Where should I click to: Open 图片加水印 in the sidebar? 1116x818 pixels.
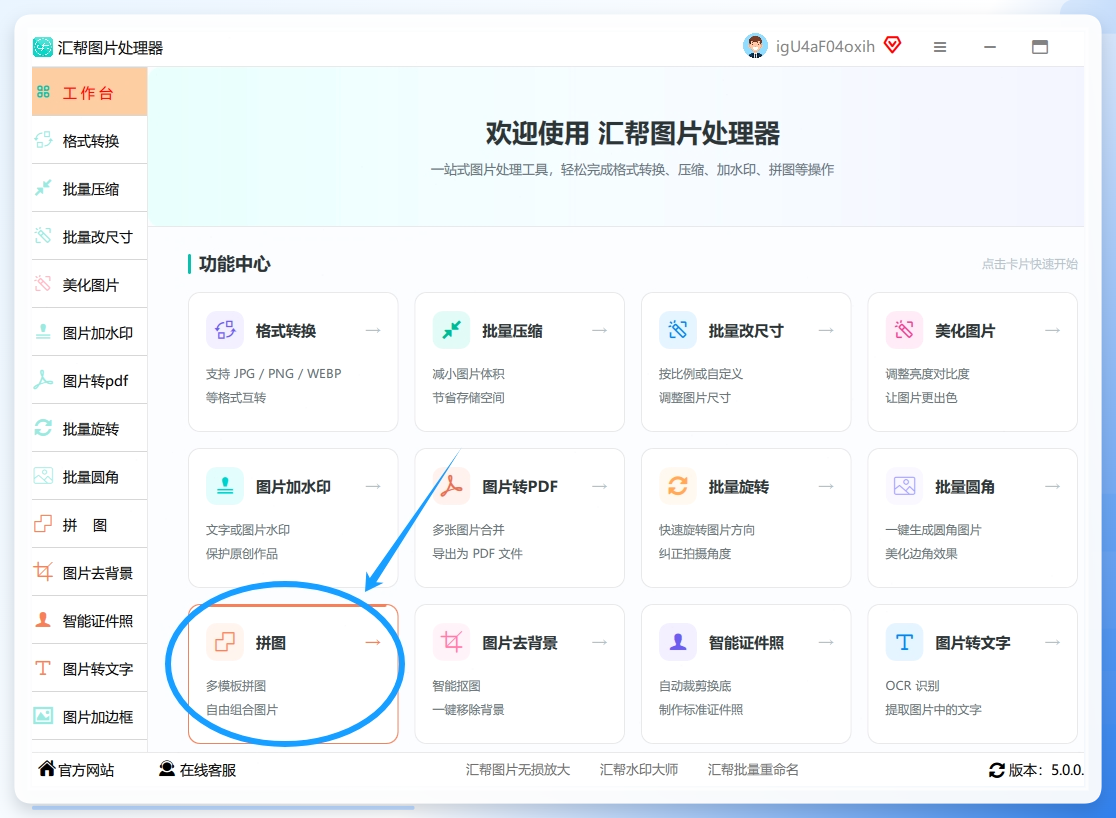89,332
